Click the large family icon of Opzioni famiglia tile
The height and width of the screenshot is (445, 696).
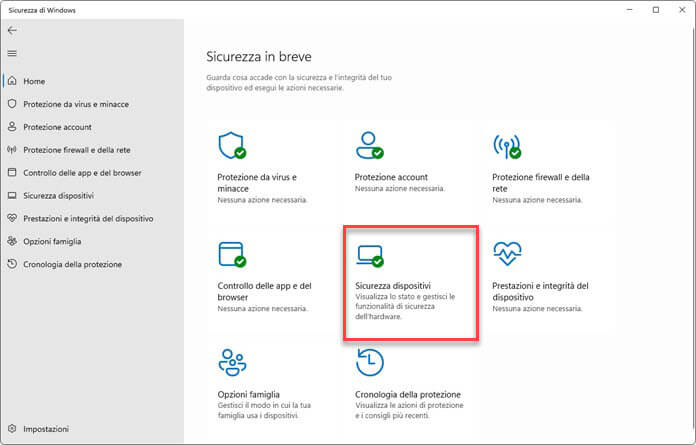(x=232, y=362)
